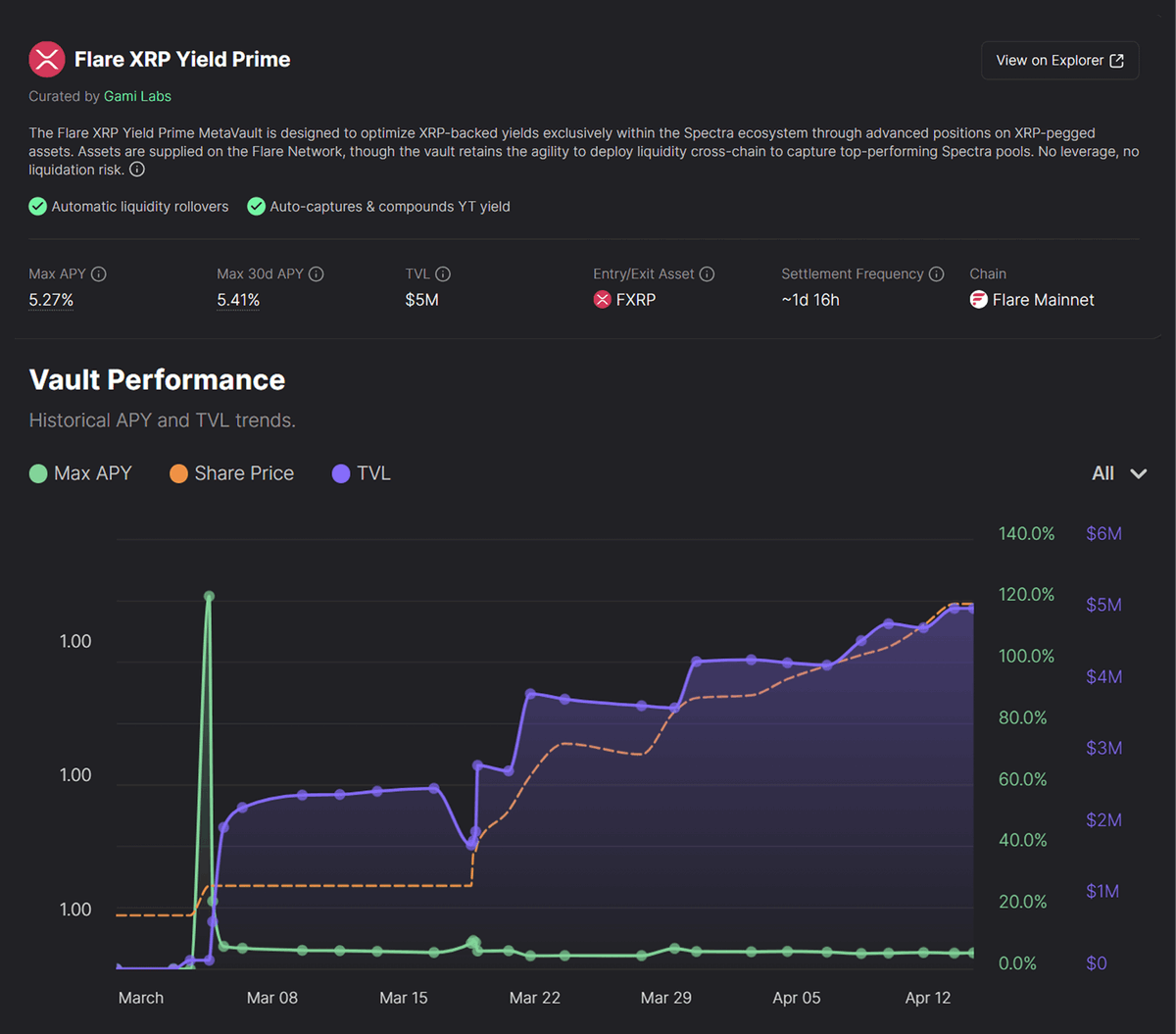1176x1034 pixels.
Task: Click the Max 30d APY info icon
Action: pos(316,274)
